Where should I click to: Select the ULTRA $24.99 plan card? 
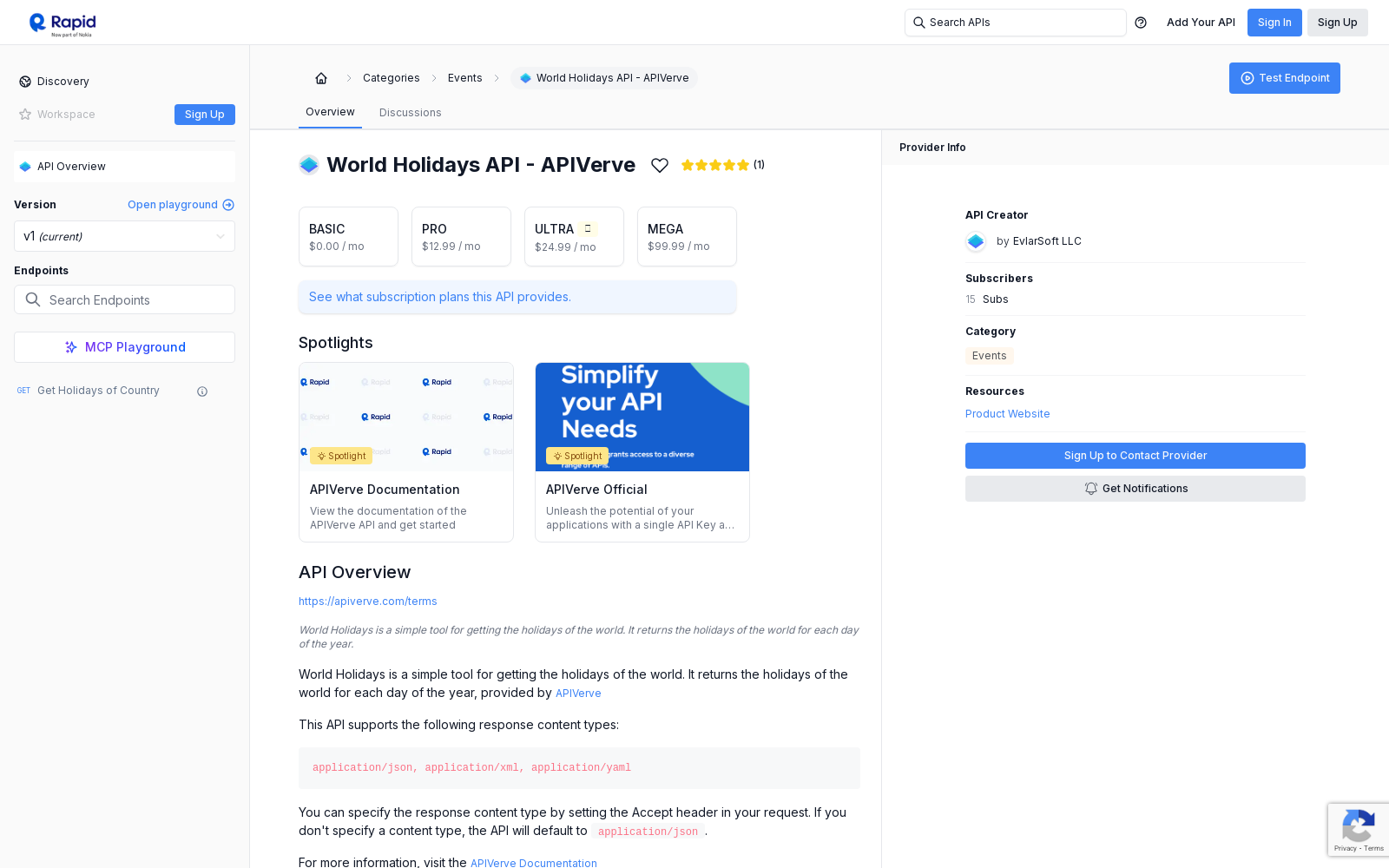tap(574, 236)
